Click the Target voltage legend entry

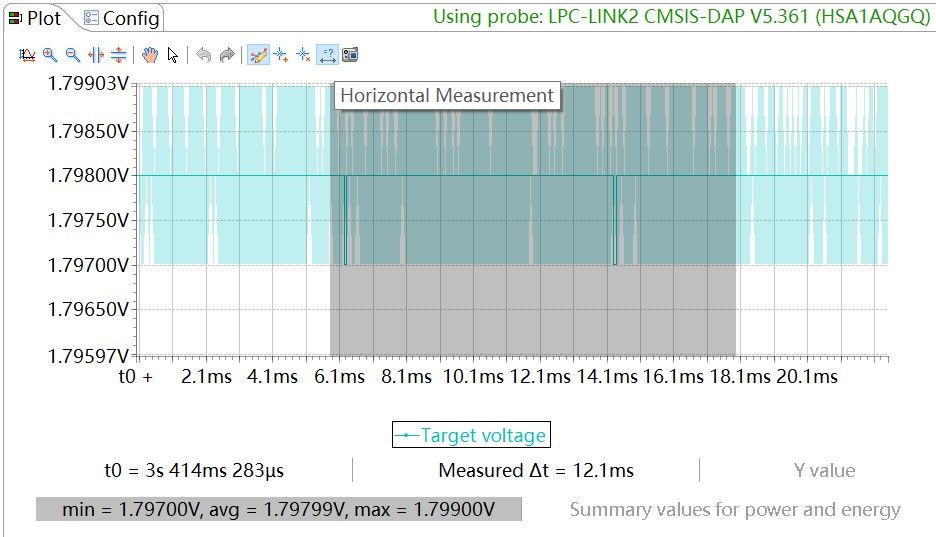click(x=471, y=435)
